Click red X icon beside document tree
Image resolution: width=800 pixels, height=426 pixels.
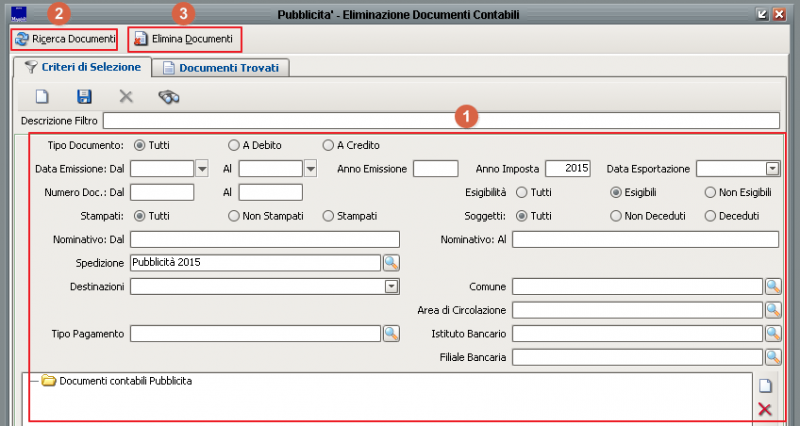tap(765, 408)
